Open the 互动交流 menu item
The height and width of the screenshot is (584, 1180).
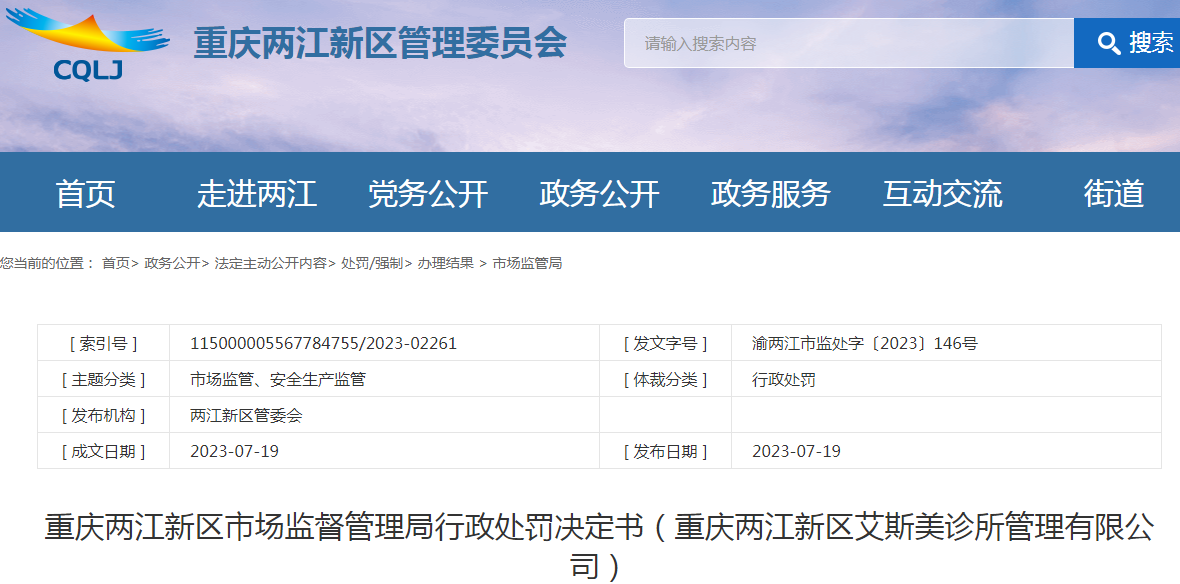941,194
